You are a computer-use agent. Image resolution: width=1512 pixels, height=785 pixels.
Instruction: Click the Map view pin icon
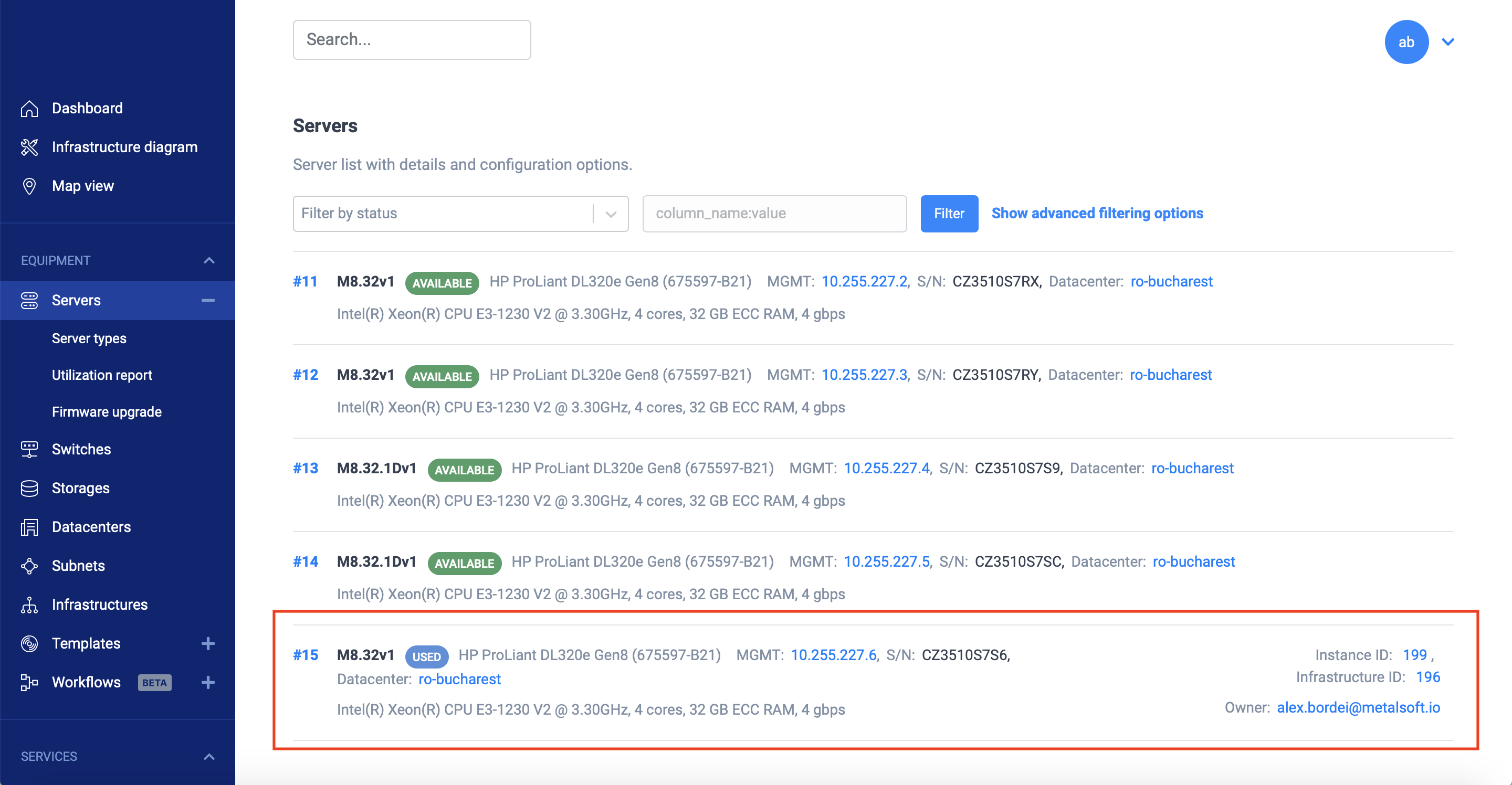click(29, 186)
